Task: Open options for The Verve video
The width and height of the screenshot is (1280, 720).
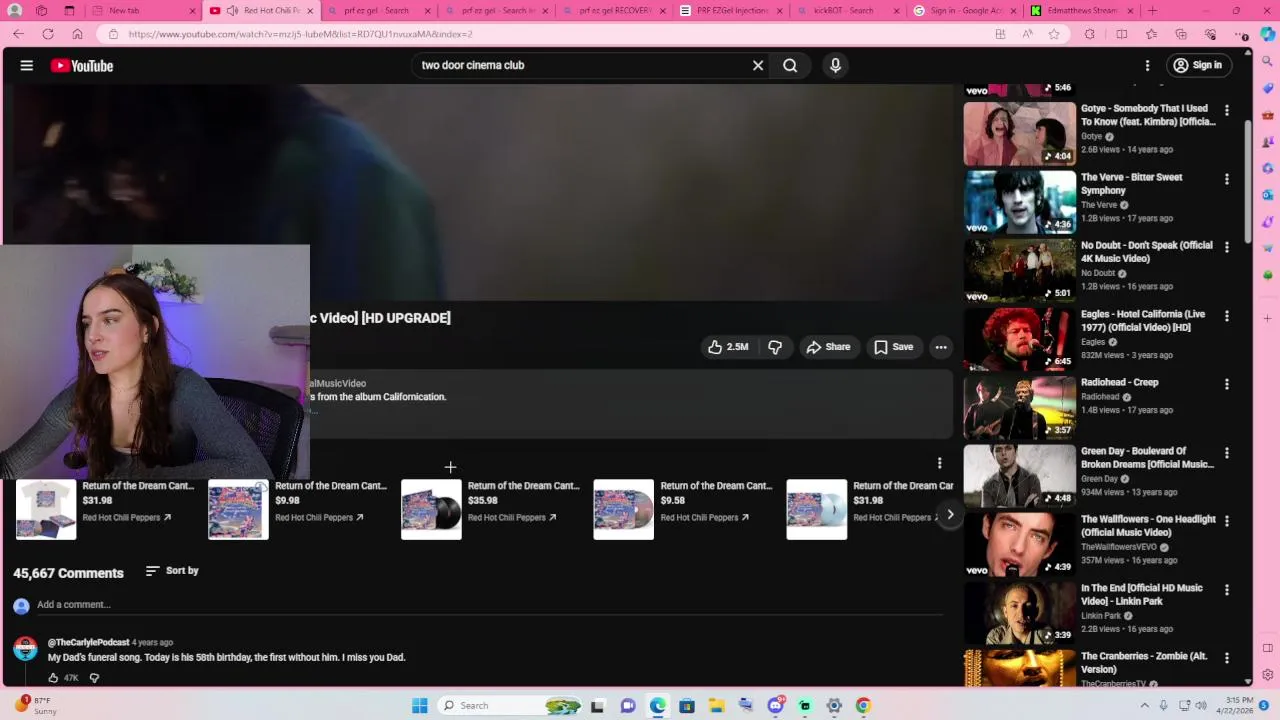Action: point(1227,180)
